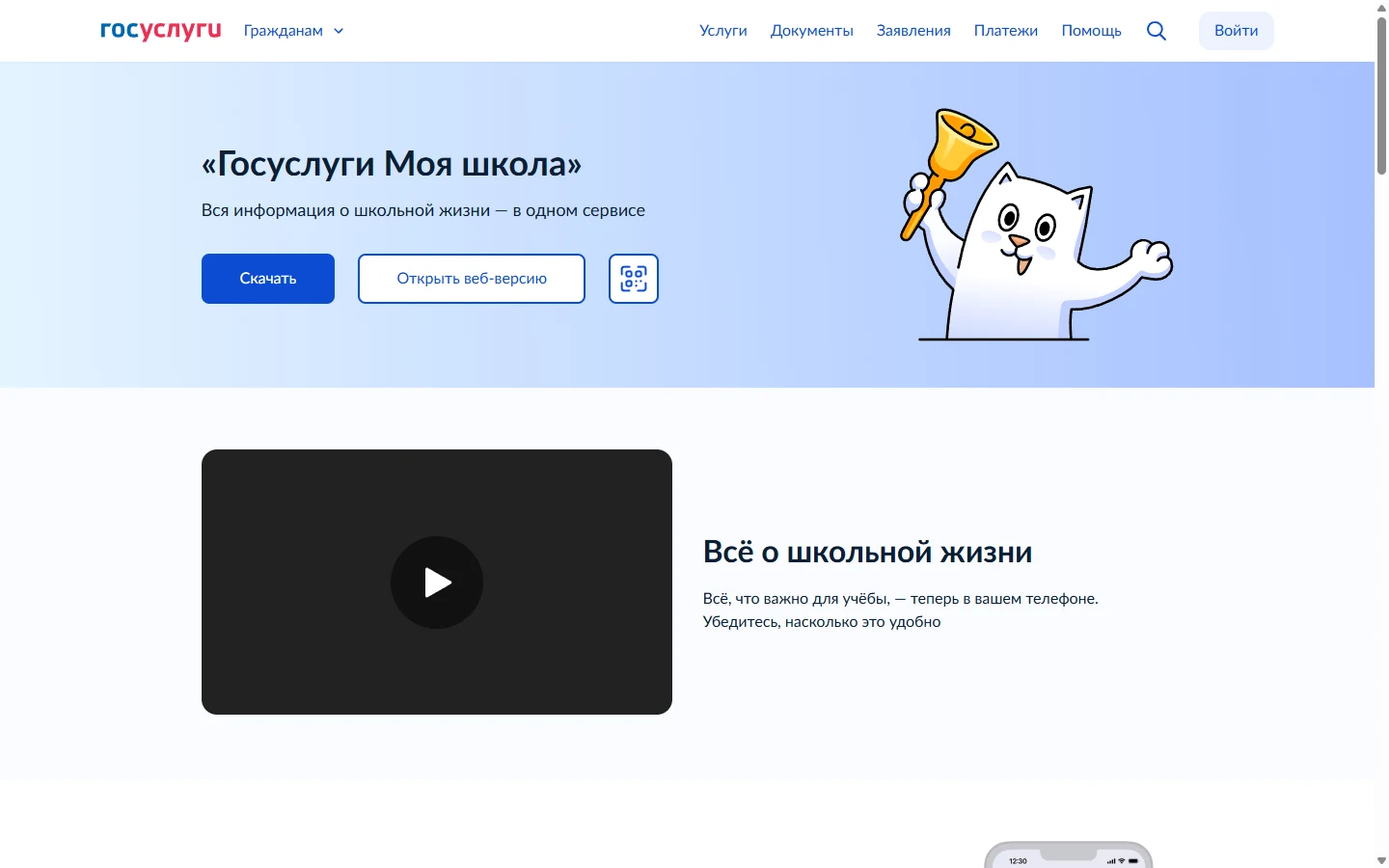Click the page vertical scrollbar thumb
Screen dimensions: 1389x868
[1381, 95]
